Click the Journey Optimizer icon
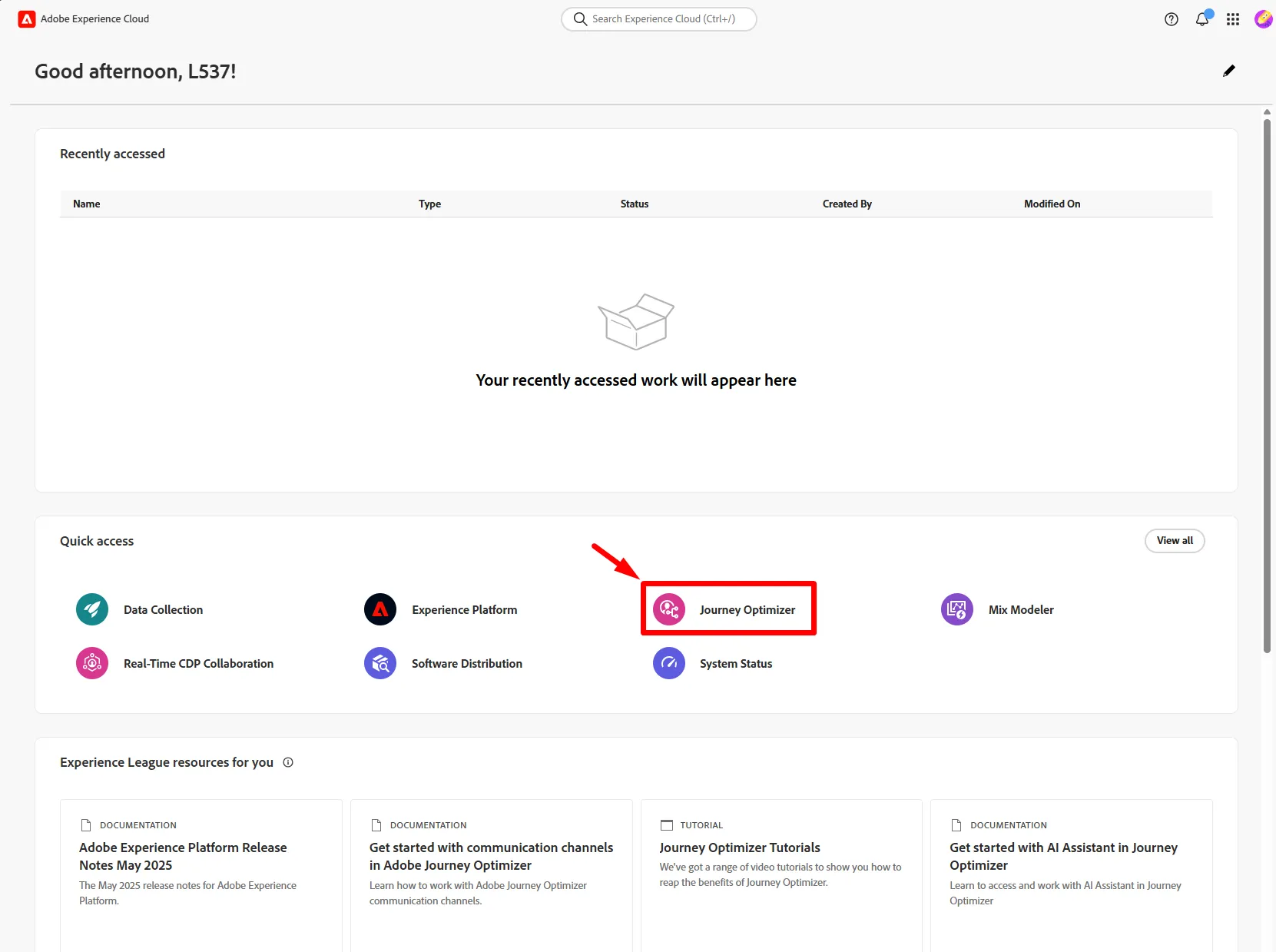 (669, 609)
